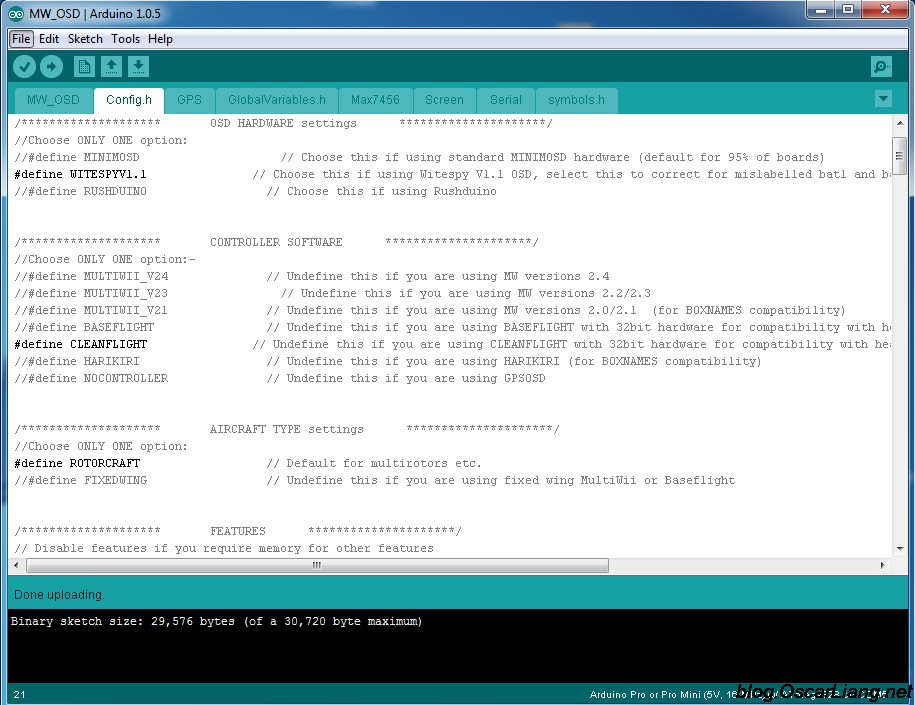The height and width of the screenshot is (705, 915).
Task: Click the line '//#define RUSHDUINO'
Action: tap(81, 191)
